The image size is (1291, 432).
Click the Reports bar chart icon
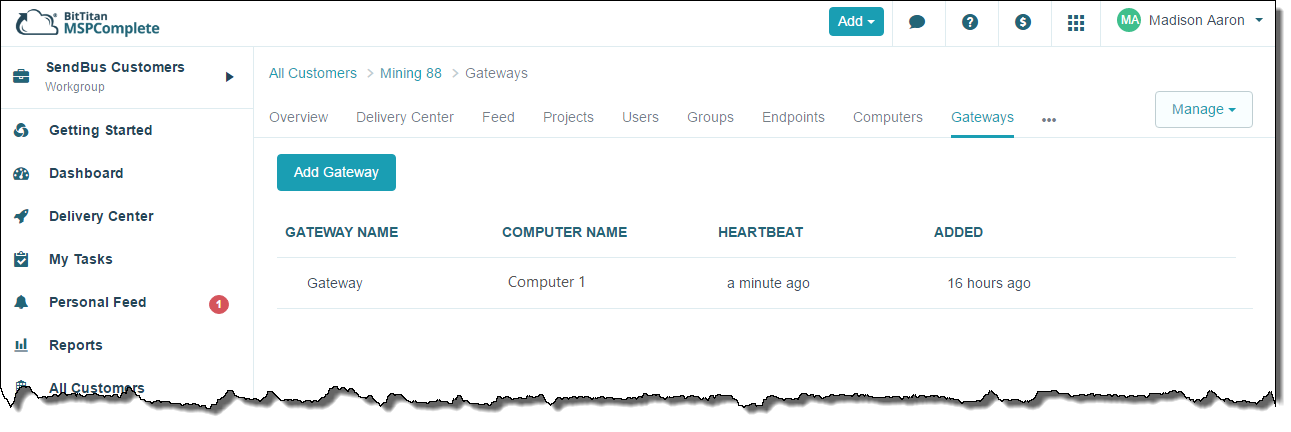pyautogui.click(x=21, y=346)
